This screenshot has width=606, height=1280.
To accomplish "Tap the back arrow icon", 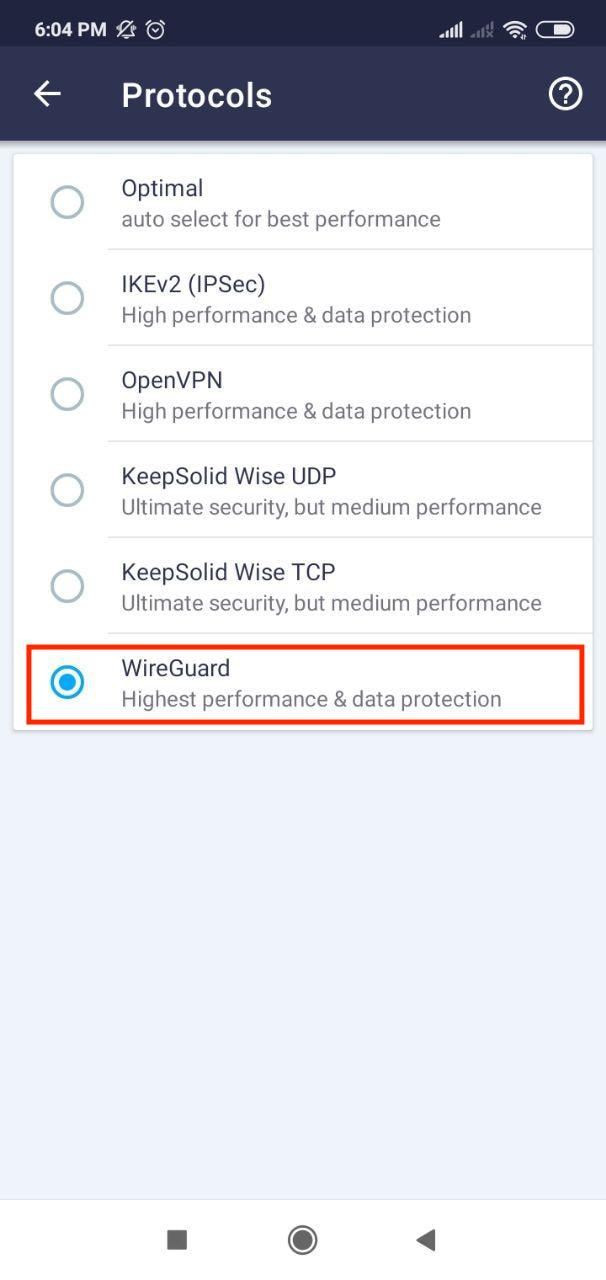I will click(47, 94).
